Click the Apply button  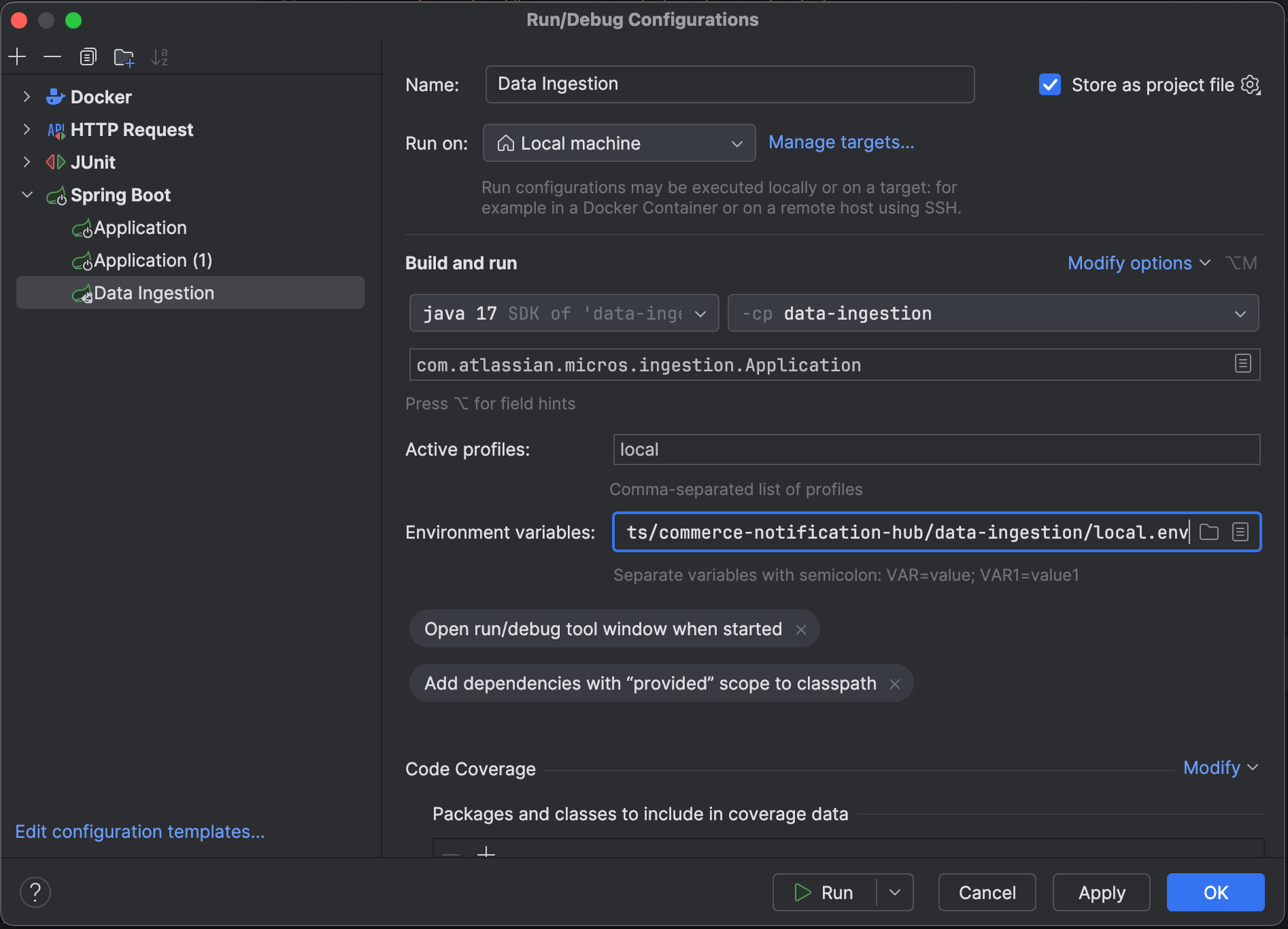1101,892
